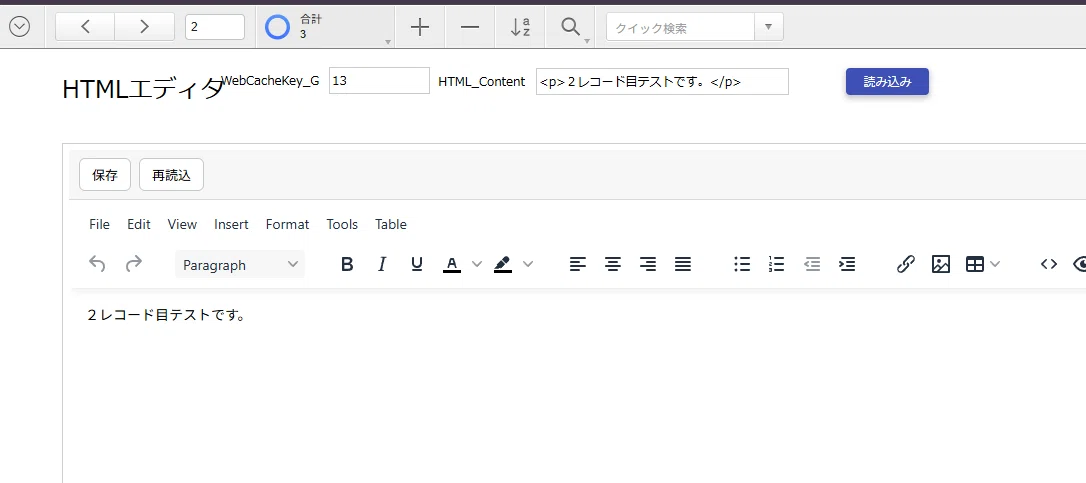
Task: Click the editor text ２レコード目テストです。
Action: click(166, 315)
